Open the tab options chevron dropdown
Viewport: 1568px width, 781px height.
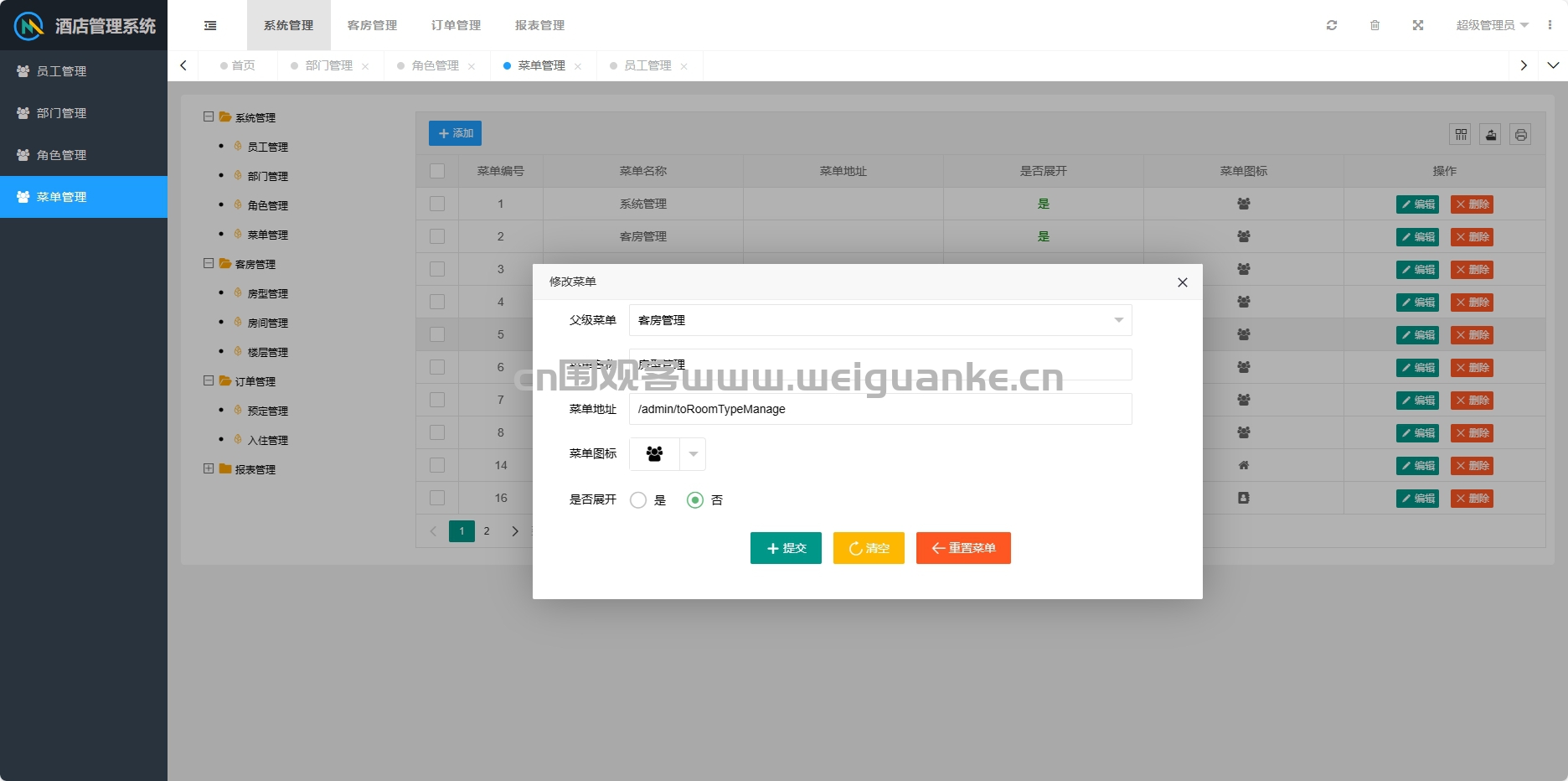[x=1553, y=65]
